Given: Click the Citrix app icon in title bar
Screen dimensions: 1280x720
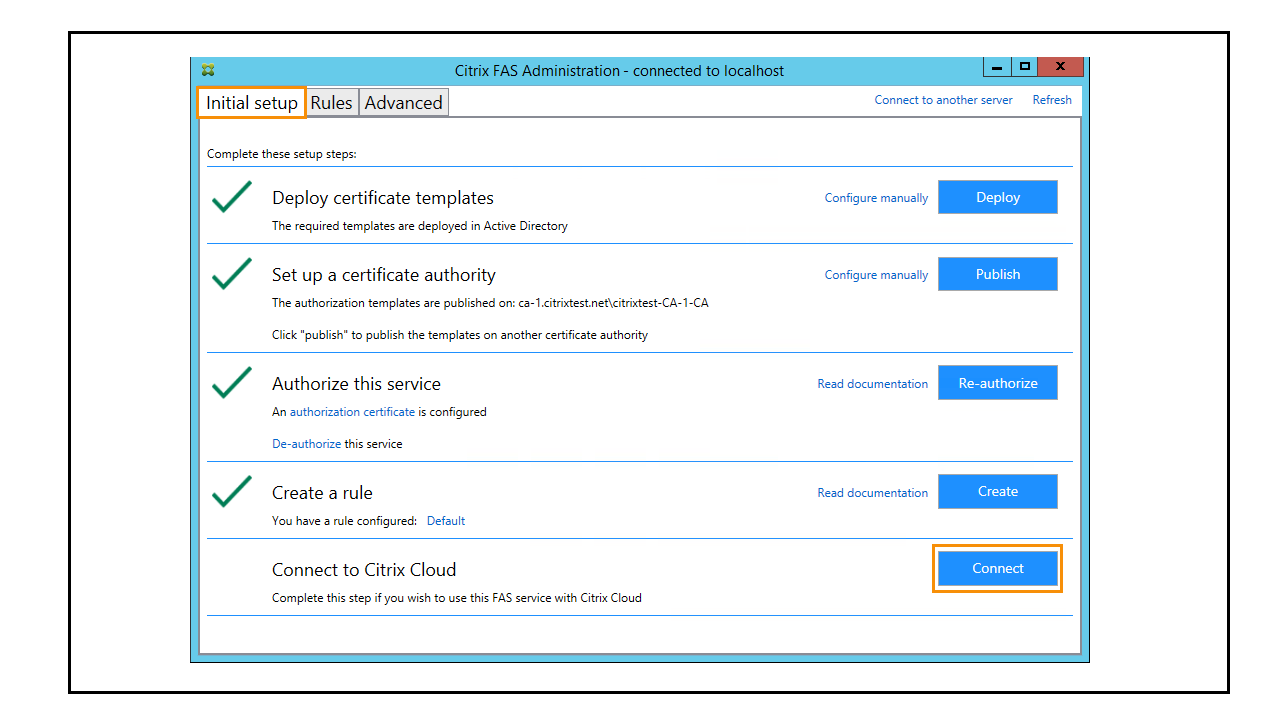Looking at the screenshot, I should tap(208, 70).
